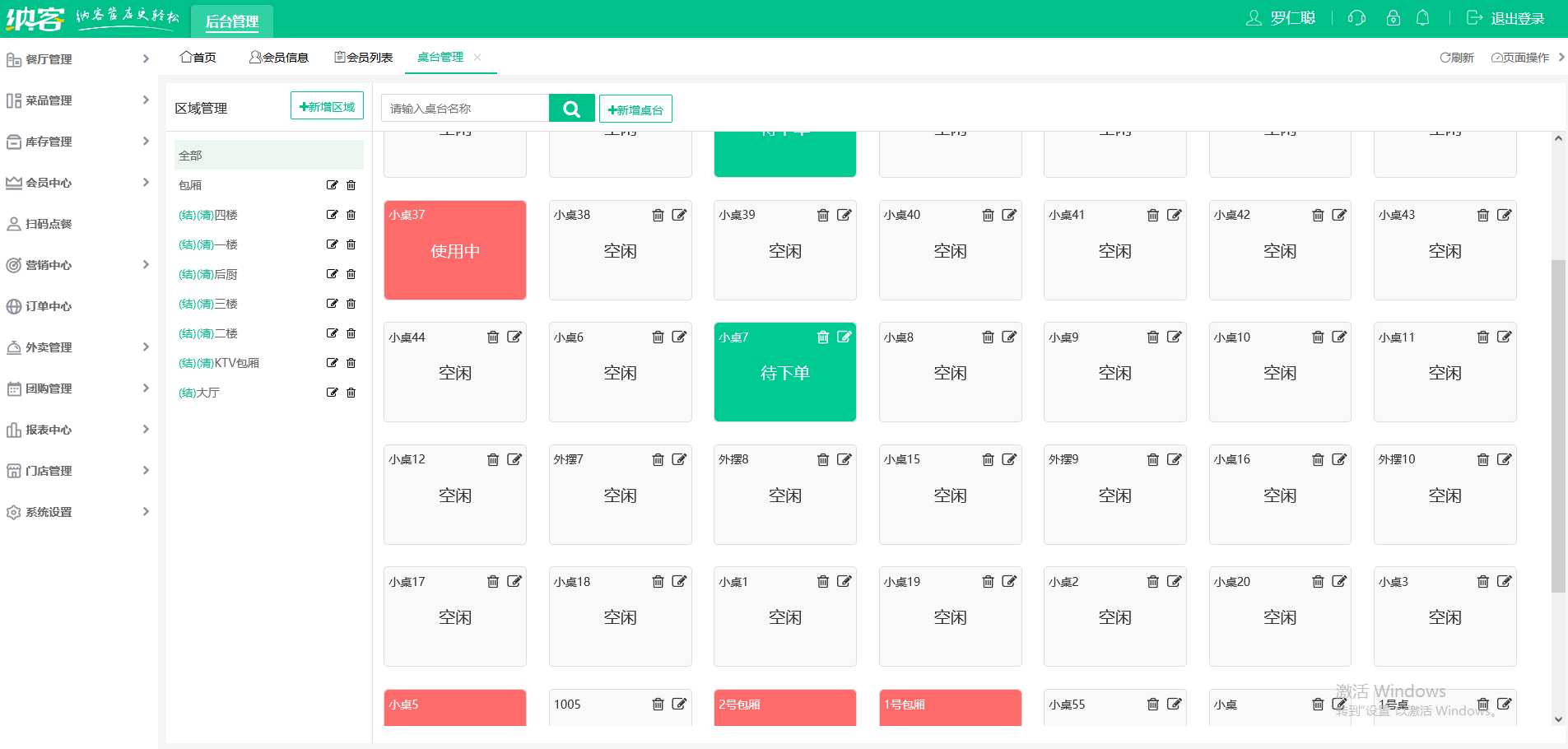Screen dimensions: 1568x749
Task: Select 后台管理 top tab
Action: point(232,21)
